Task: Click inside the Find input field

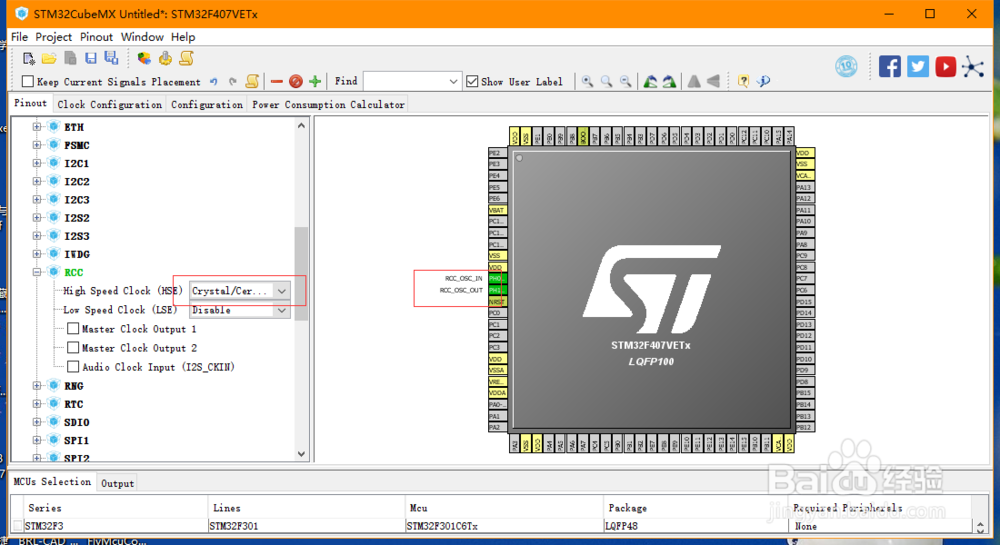Action: pos(405,82)
